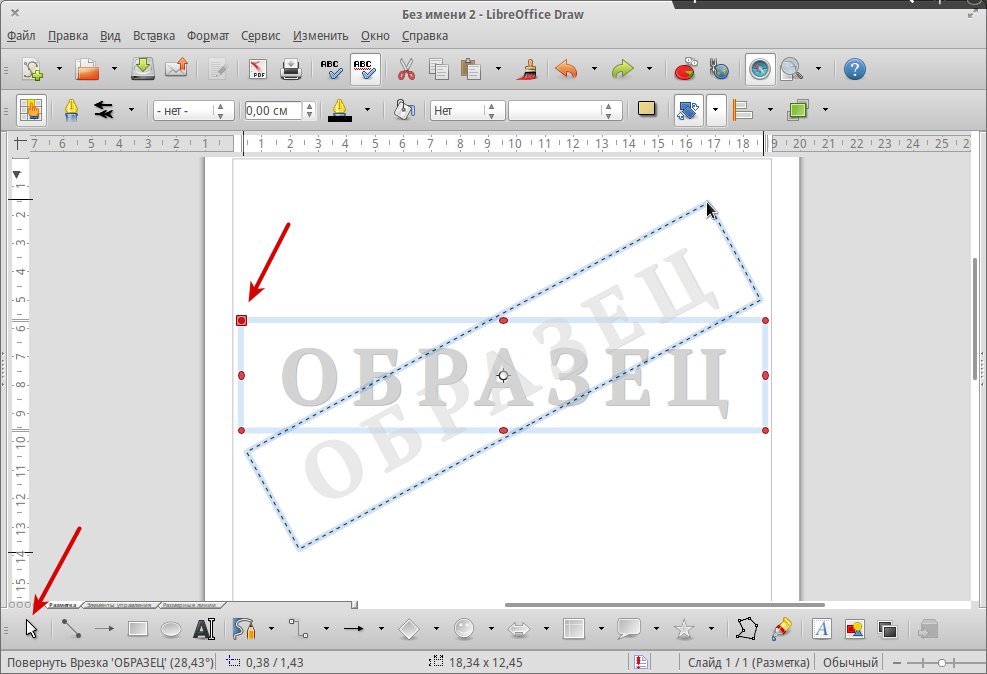Toggle auto spellcheck ABC button

click(x=365, y=69)
